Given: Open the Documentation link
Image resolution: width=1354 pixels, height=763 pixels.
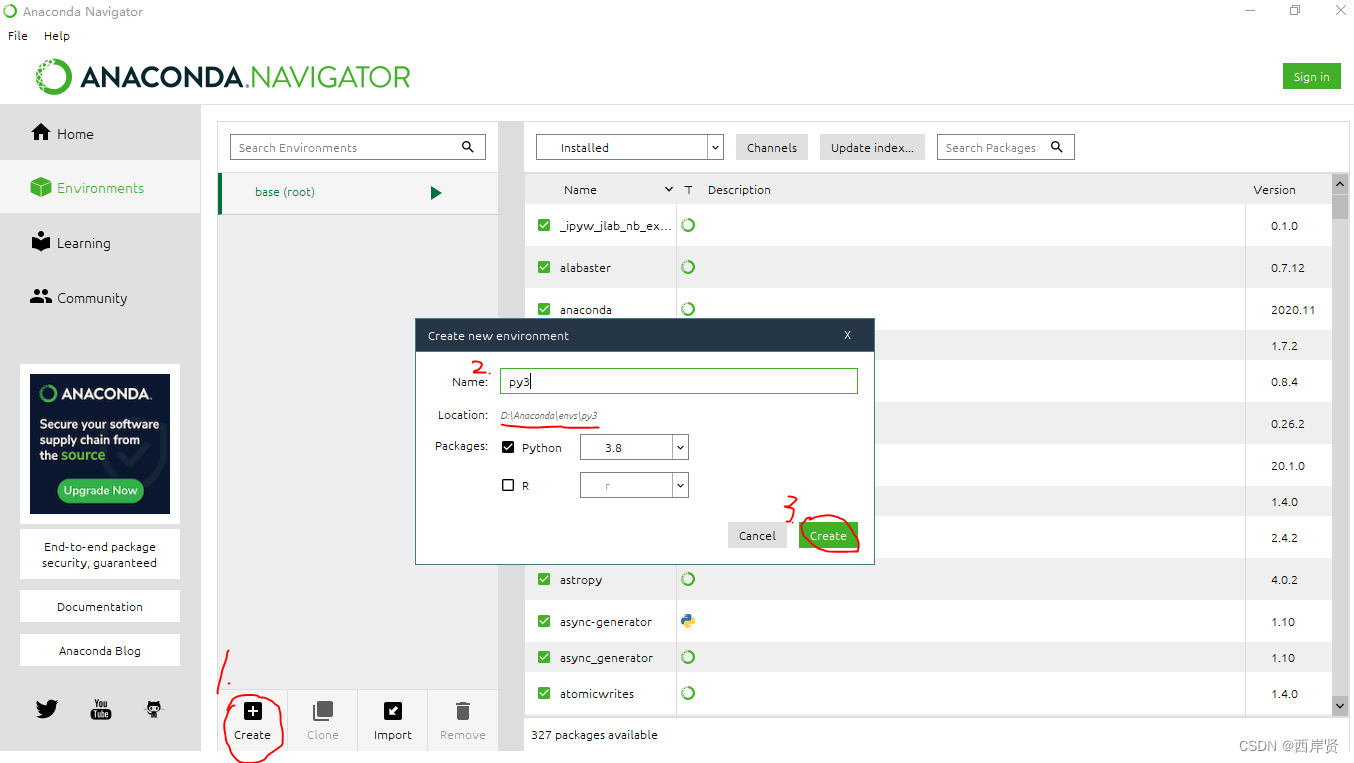Looking at the screenshot, I should click(x=100, y=606).
